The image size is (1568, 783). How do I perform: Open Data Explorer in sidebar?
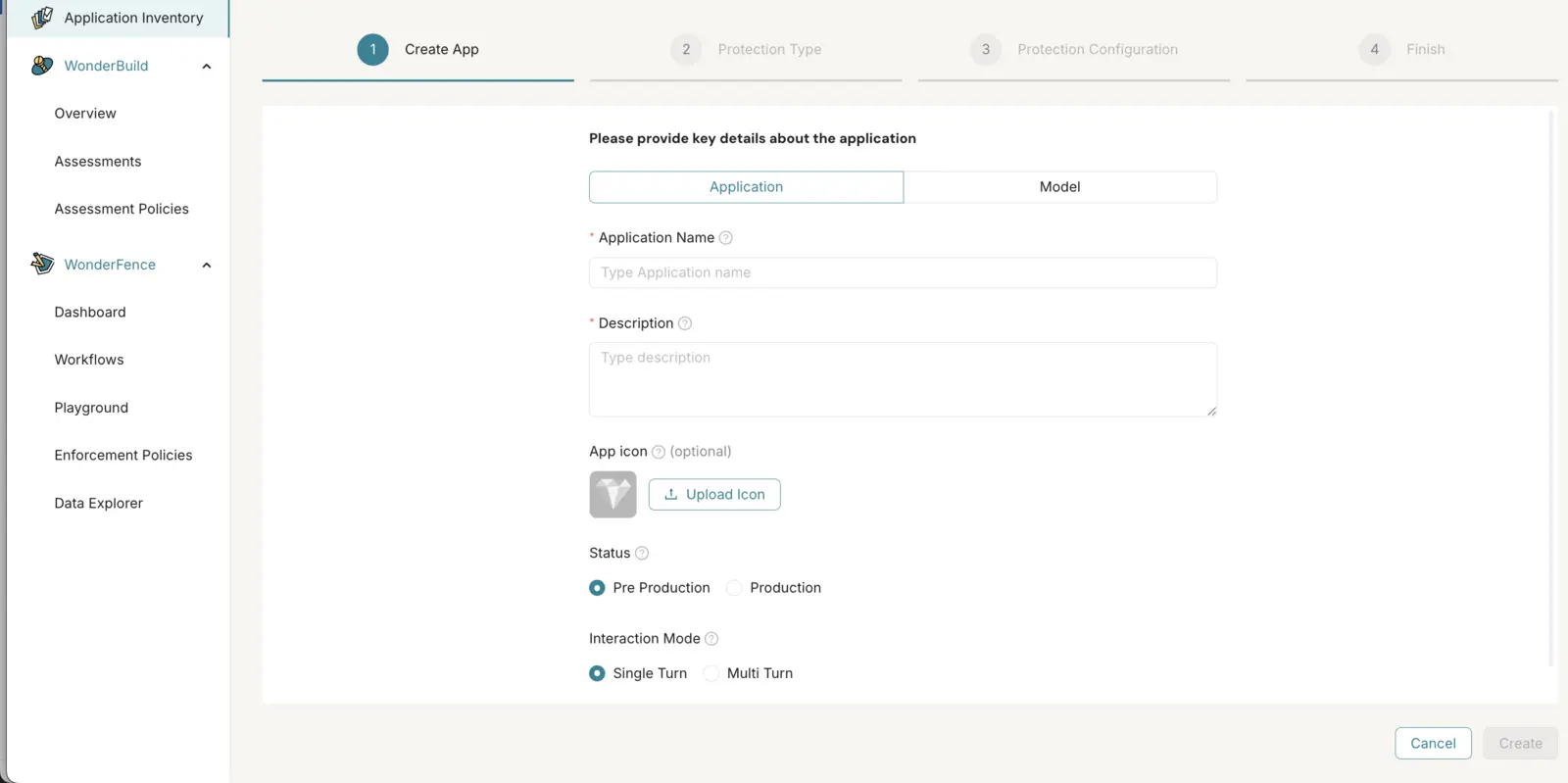[99, 504]
